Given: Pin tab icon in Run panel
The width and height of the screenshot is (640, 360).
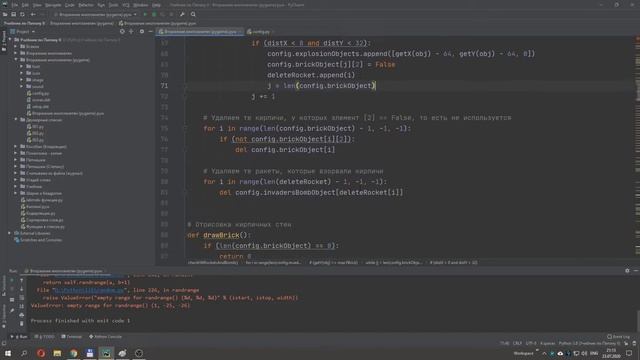Looking at the screenshot, I should click(x=12, y=311).
